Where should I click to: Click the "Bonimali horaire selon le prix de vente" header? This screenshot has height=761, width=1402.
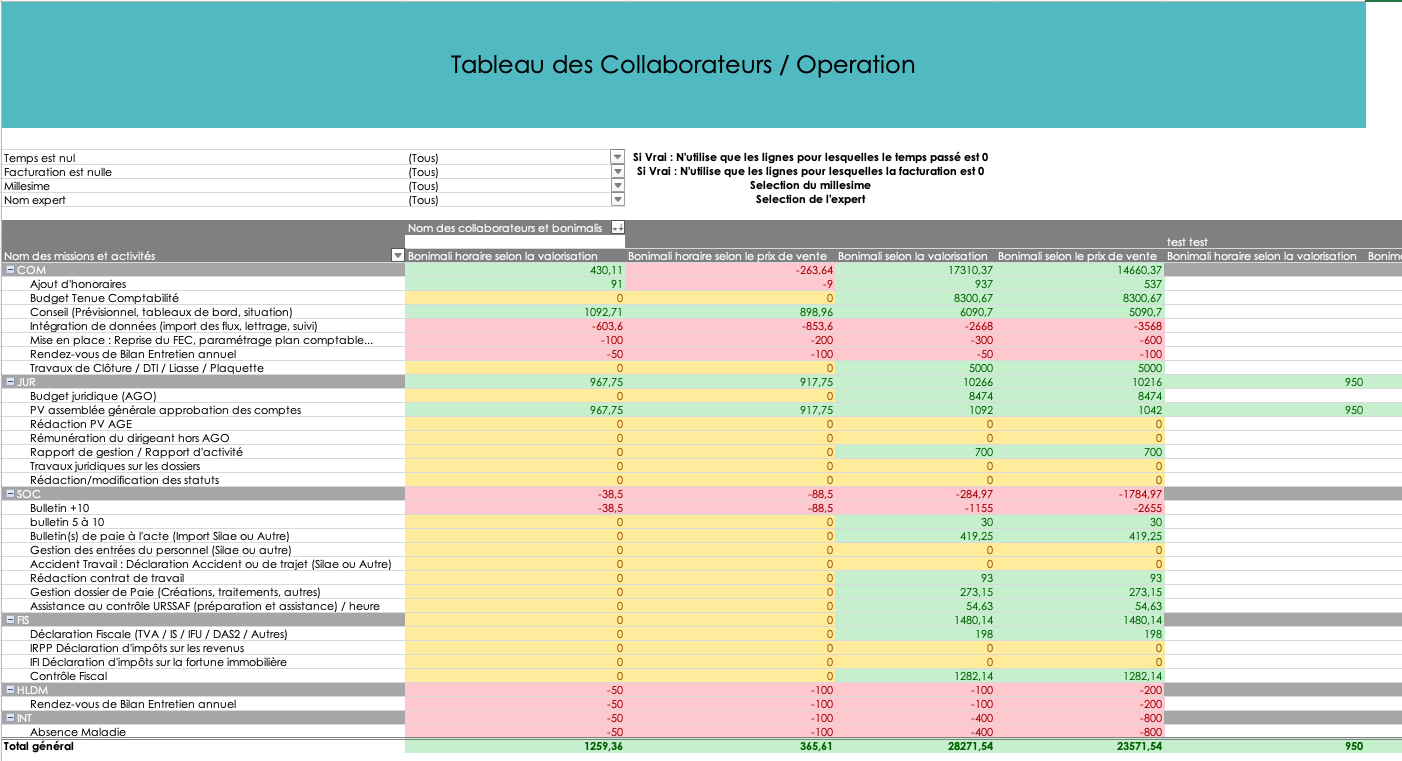(x=732, y=256)
